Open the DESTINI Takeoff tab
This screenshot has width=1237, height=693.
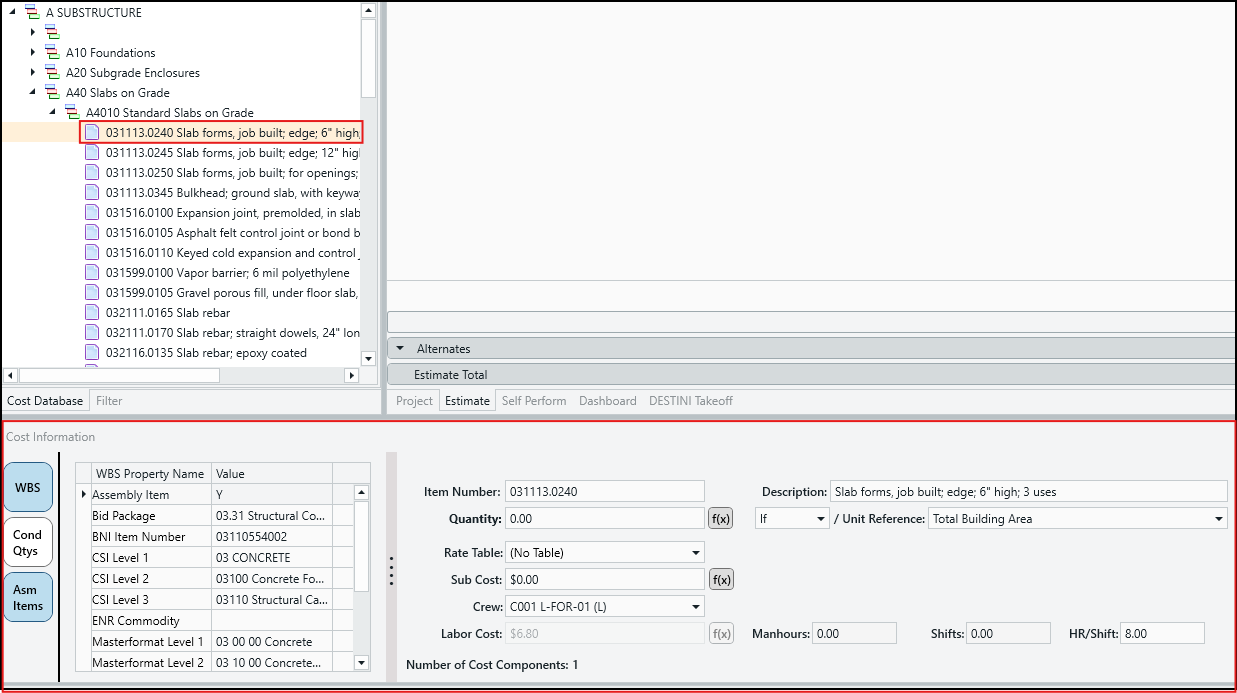click(691, 401)
